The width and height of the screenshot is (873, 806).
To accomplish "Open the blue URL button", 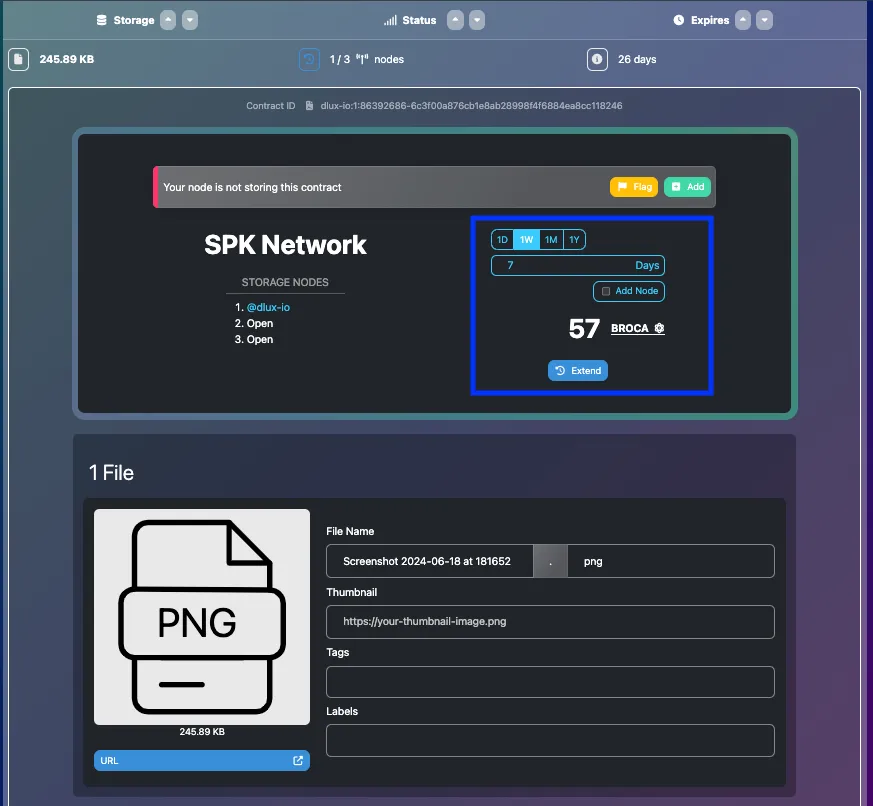I will [x=202, y=760].
